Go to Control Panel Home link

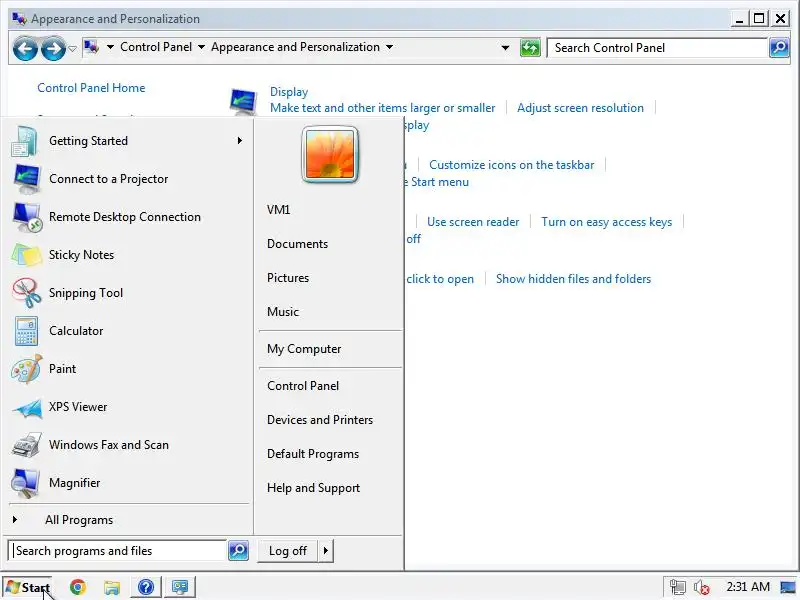point(91,88)
